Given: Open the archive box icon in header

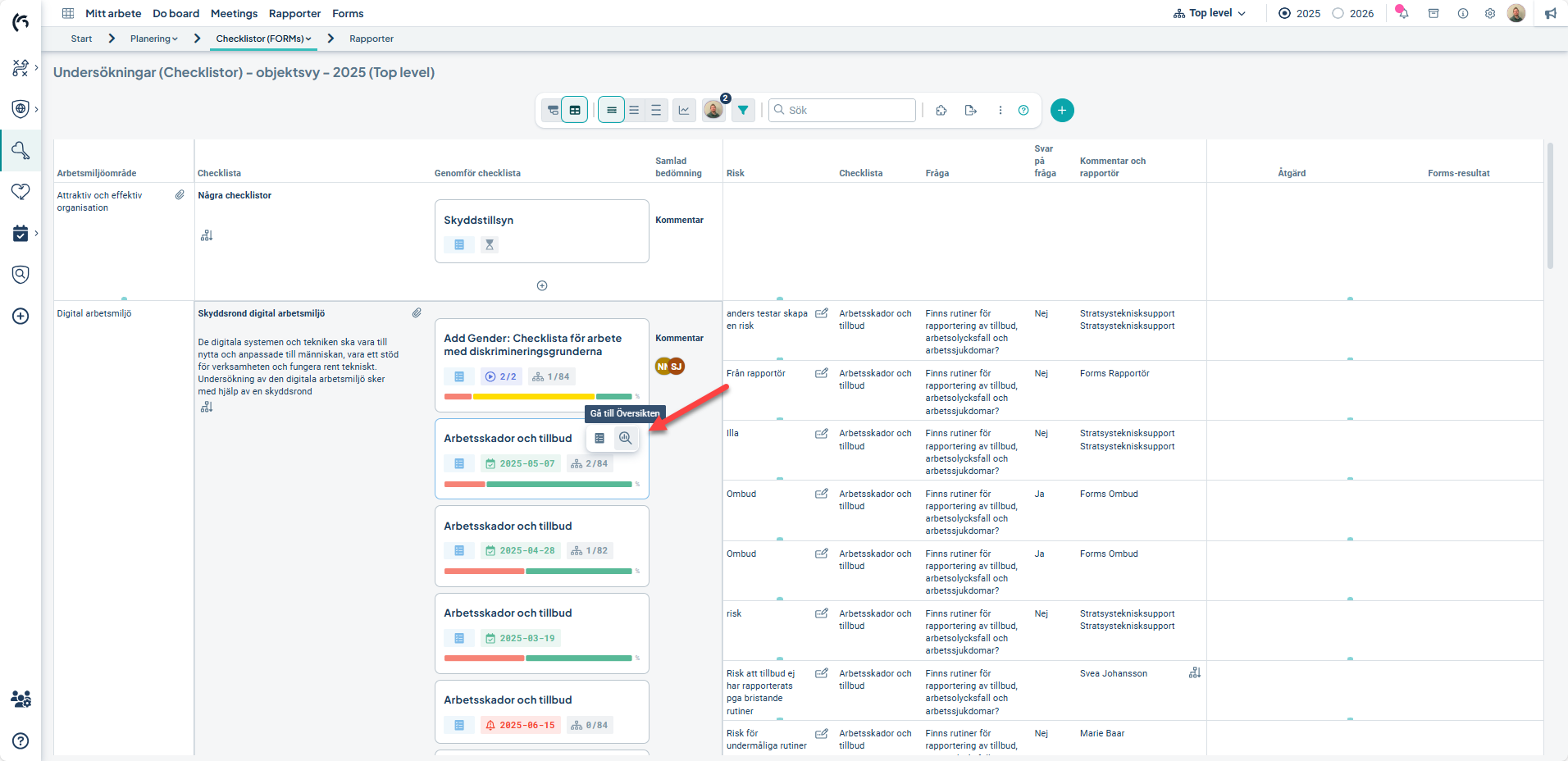Looking at the screenshot, I should [1434, 13].
